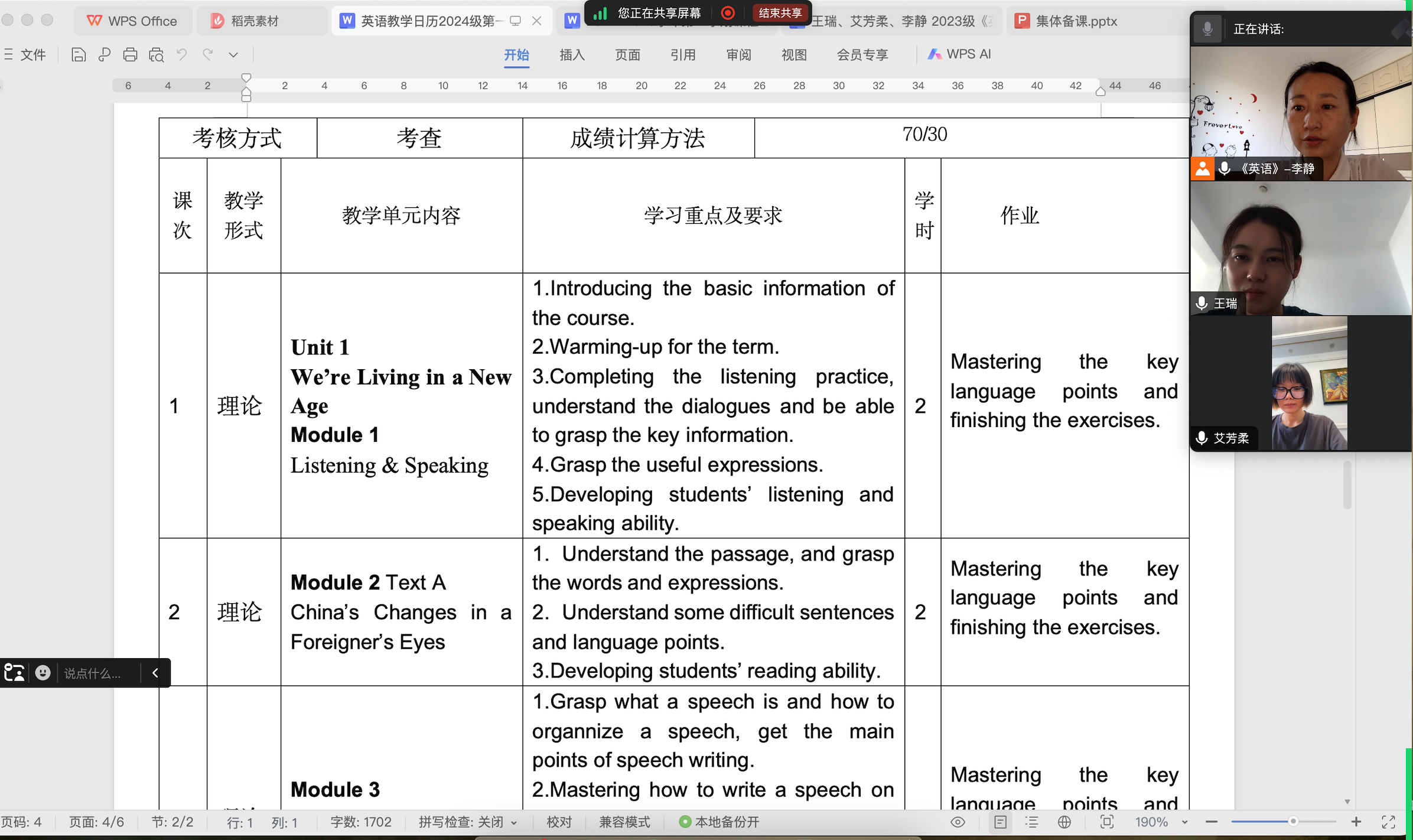Click the Save icon in quick toolbar
1413x840 pixels.
[79, 55]
